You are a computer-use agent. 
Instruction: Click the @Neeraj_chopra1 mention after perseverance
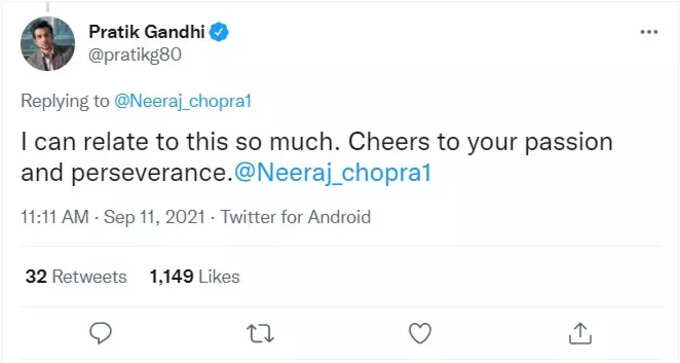coord(332,172)
